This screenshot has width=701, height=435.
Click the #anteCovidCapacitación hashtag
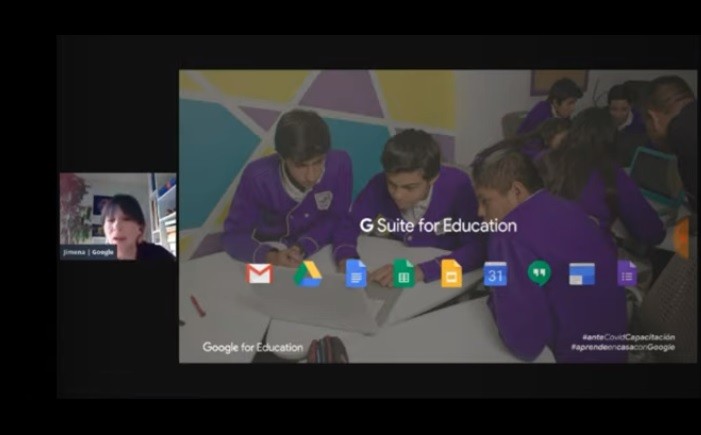628,337
